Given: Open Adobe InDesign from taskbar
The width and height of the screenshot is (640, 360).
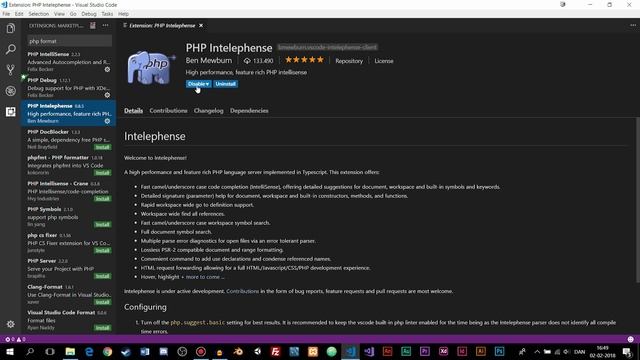Looking at the screenshot, I should coord(462,351).
